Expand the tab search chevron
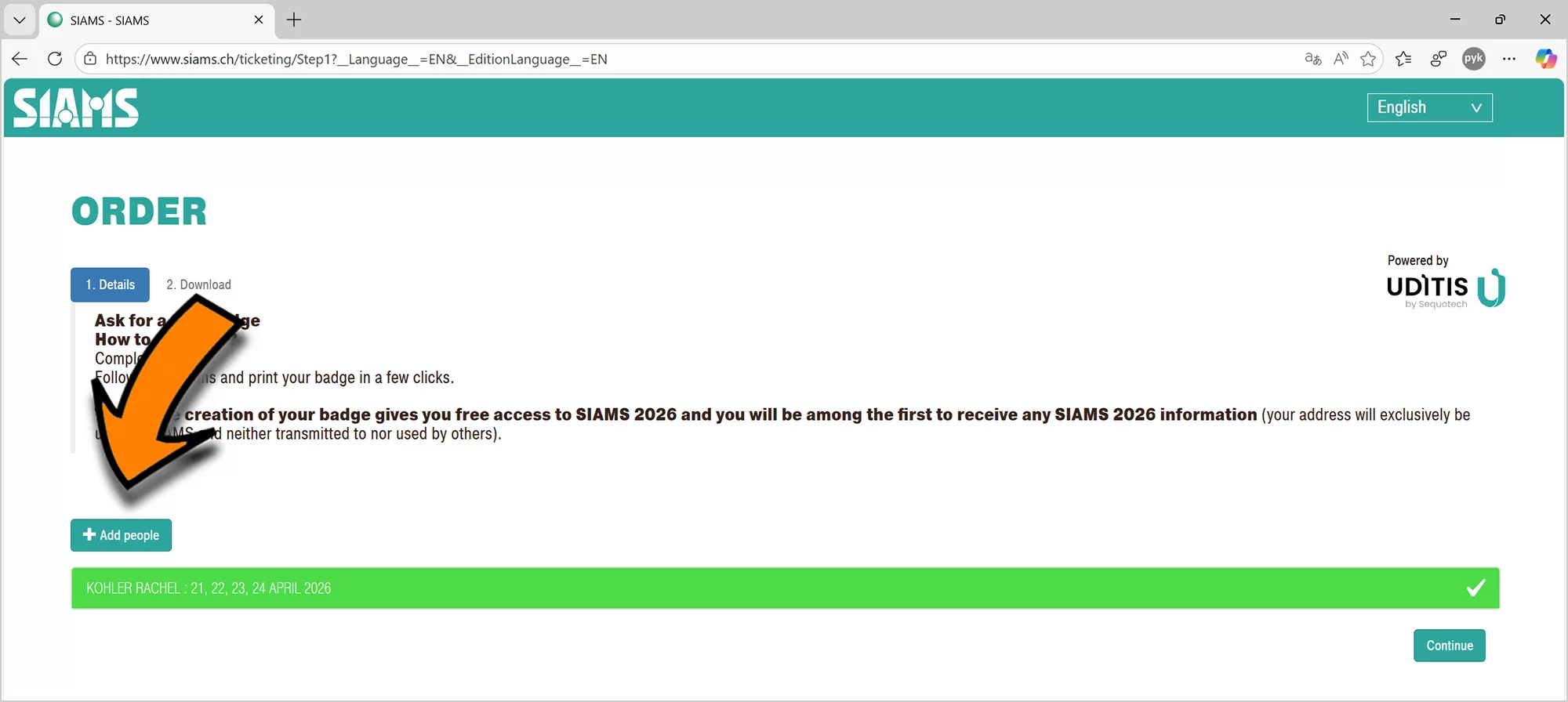This screenshot has height=702, width=1568. pyautogui.click(x=20, y=20)
